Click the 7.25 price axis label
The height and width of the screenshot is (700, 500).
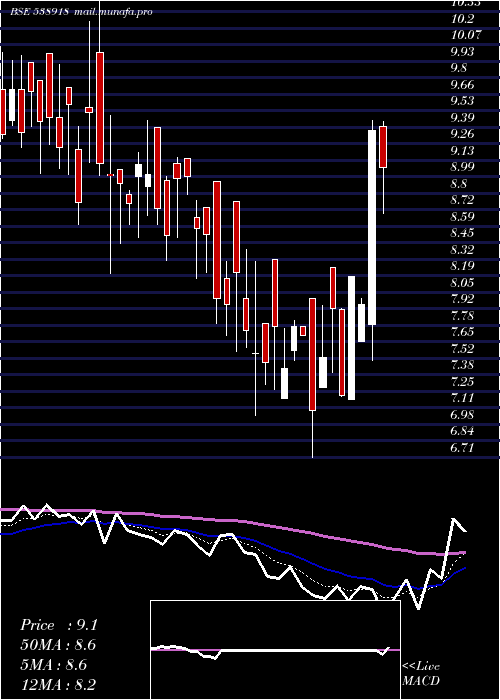point(462,382)
